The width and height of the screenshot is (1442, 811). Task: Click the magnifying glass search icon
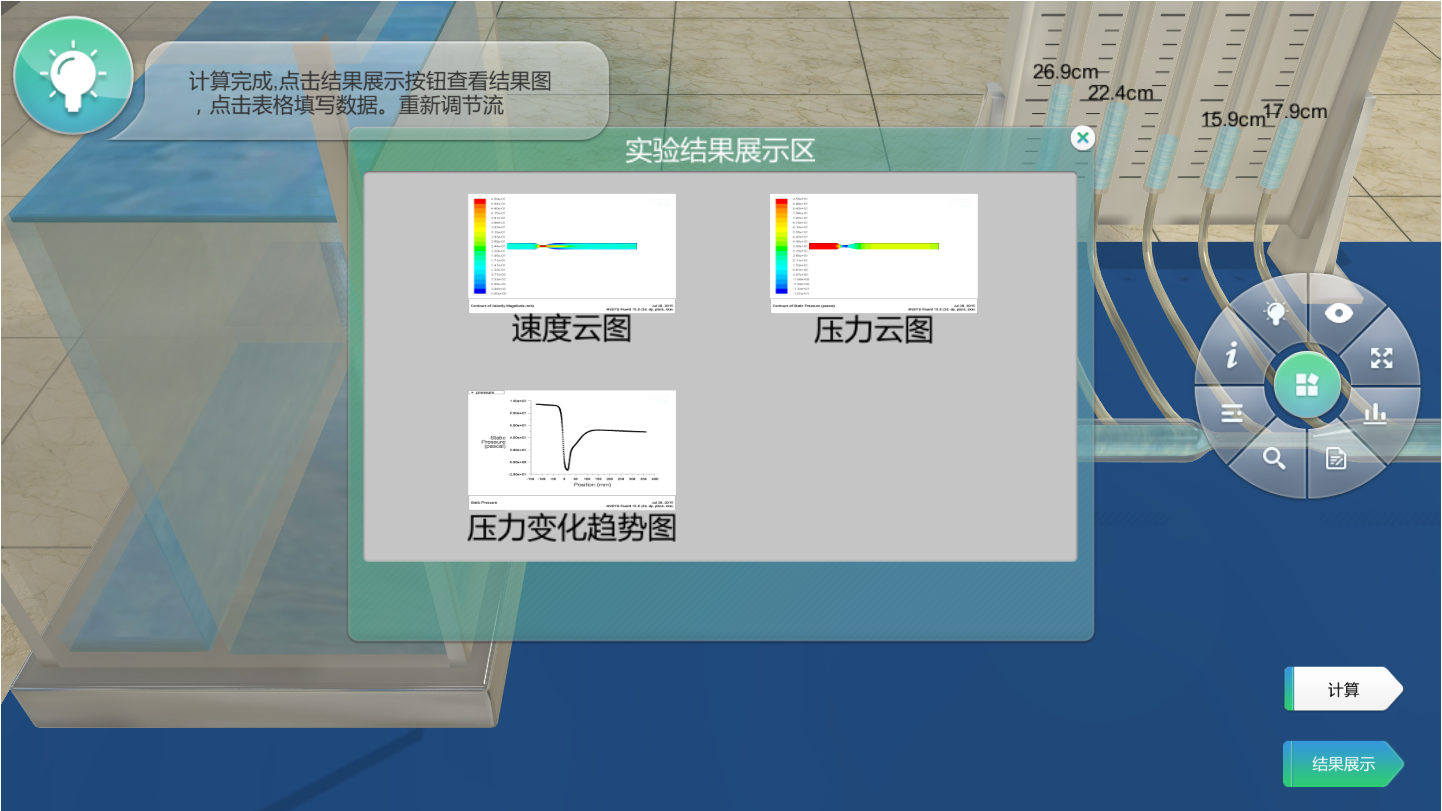pos(1273,458)
